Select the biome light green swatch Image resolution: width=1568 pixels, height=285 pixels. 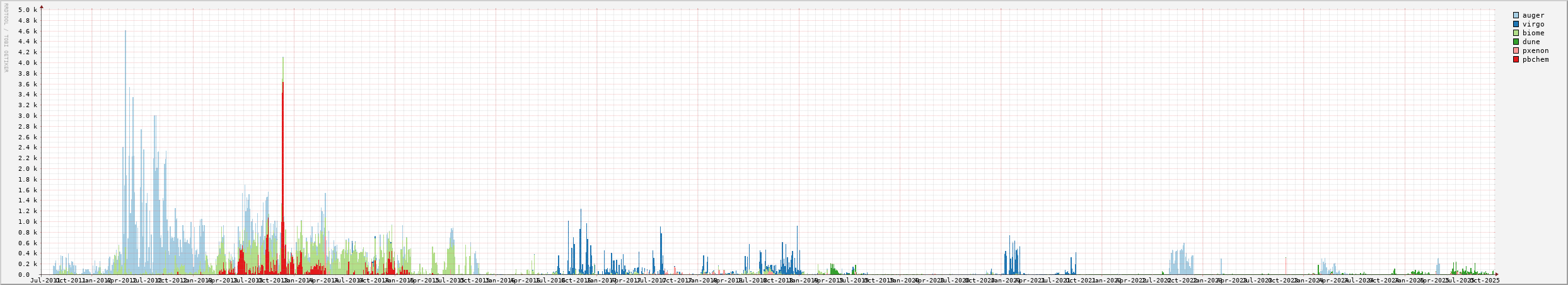tap(1516, 33)
